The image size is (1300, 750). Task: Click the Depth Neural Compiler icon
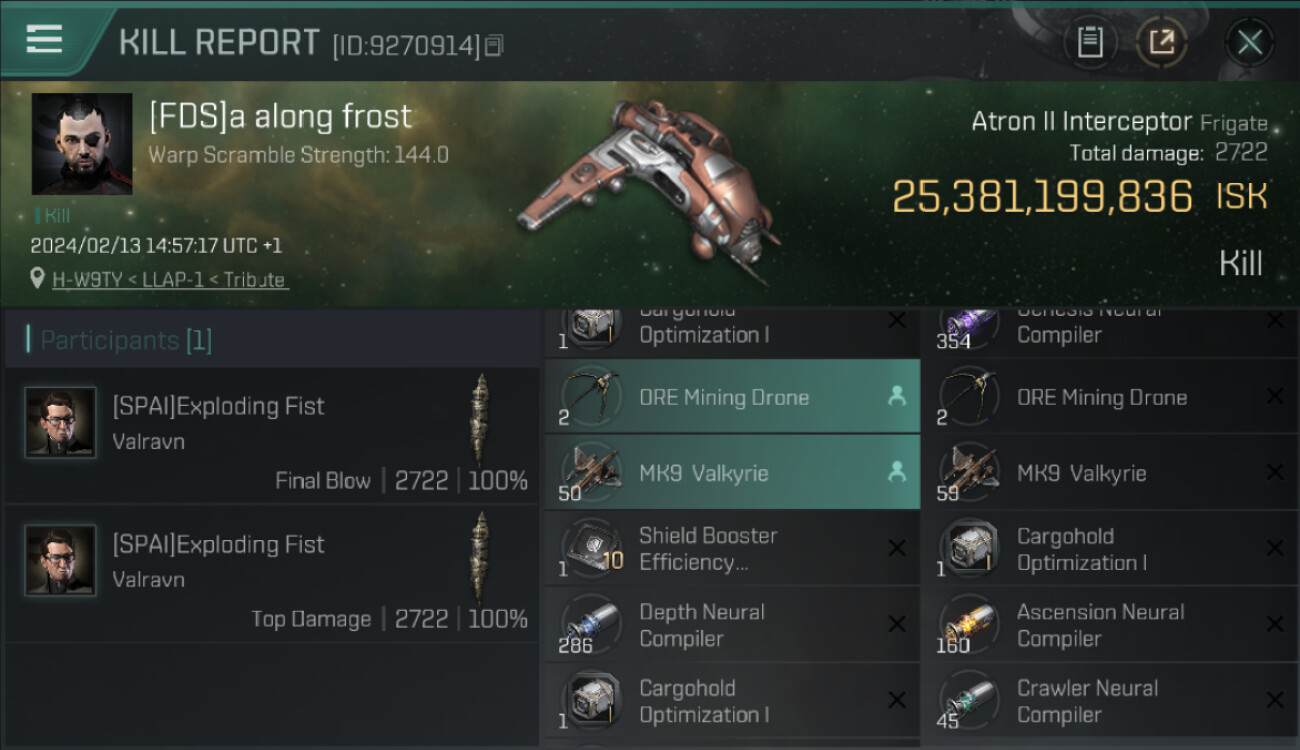(x=592, y=623)
